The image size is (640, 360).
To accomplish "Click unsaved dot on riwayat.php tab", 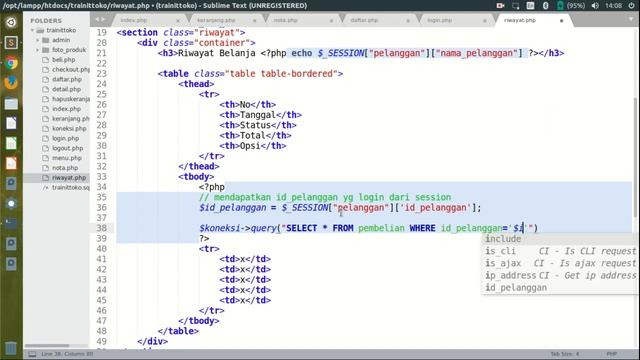I will click(561, 20).
